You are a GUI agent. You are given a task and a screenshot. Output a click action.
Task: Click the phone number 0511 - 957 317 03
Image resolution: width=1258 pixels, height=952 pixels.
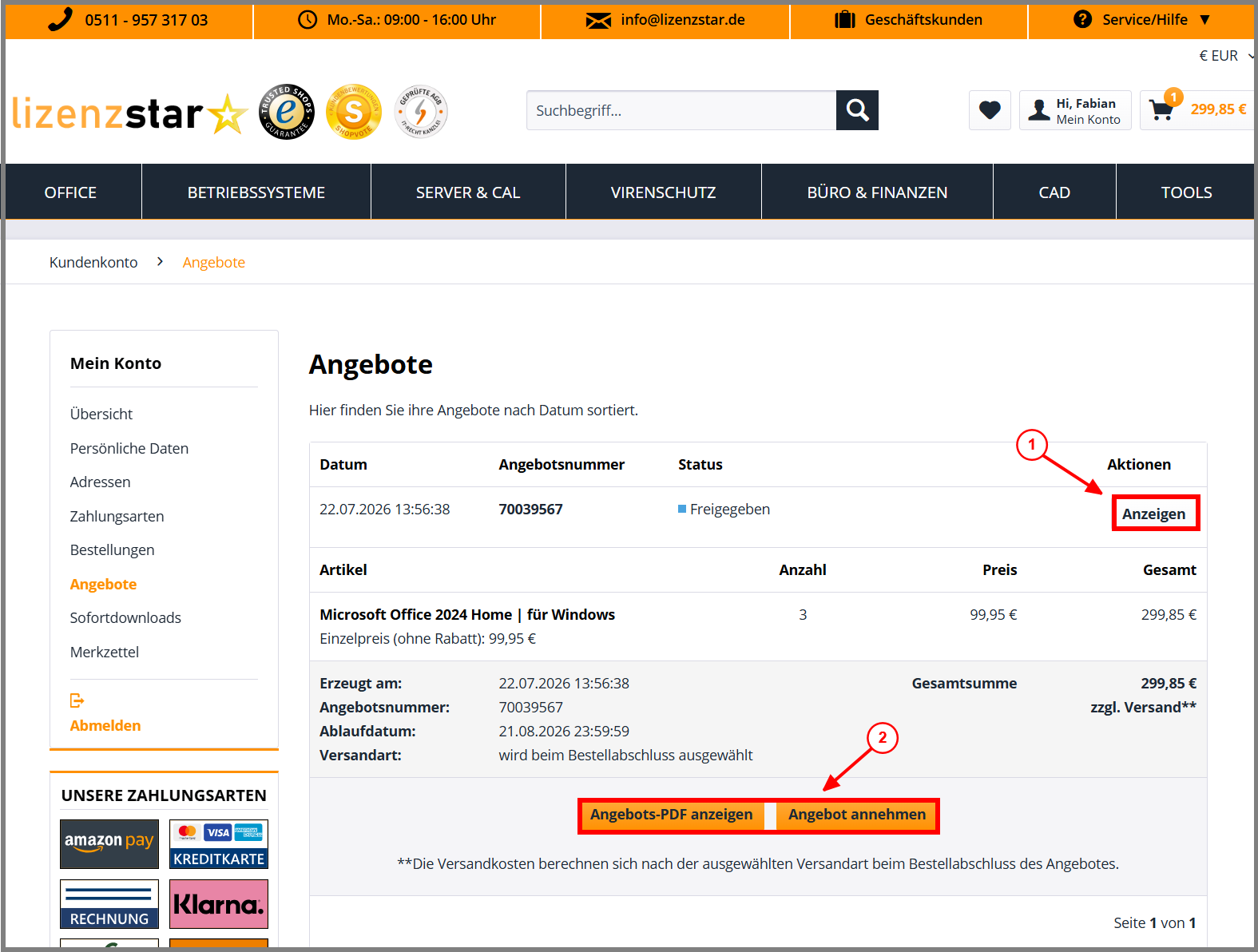point(146,20)
